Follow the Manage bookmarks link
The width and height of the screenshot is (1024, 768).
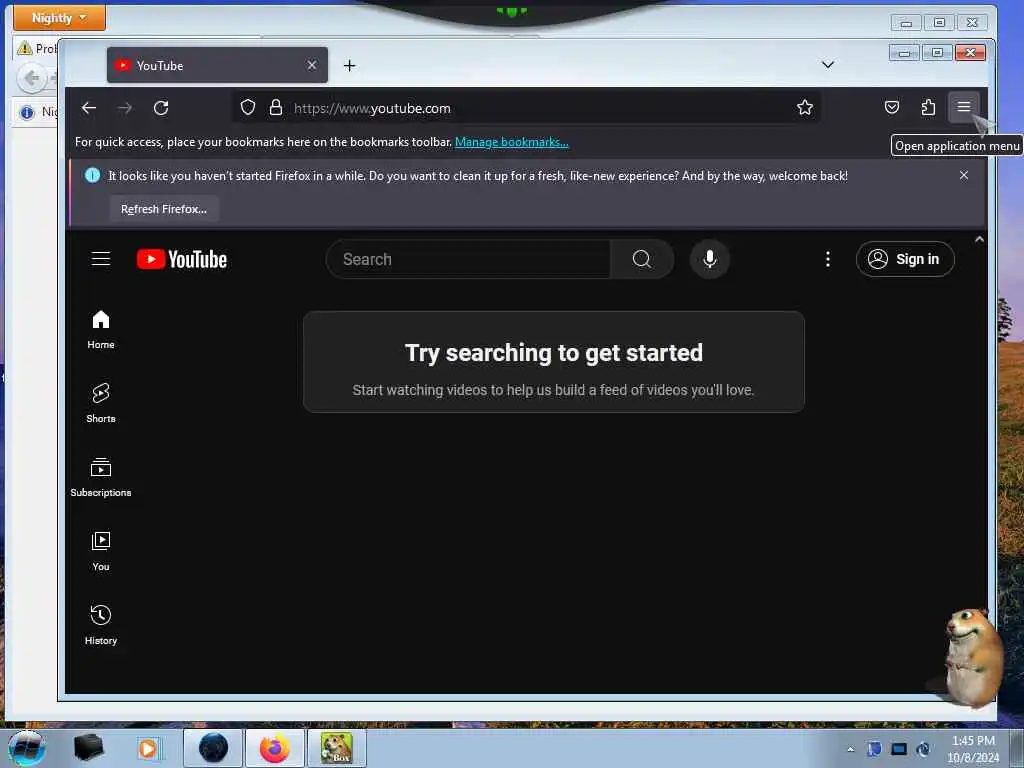point(511,142)
